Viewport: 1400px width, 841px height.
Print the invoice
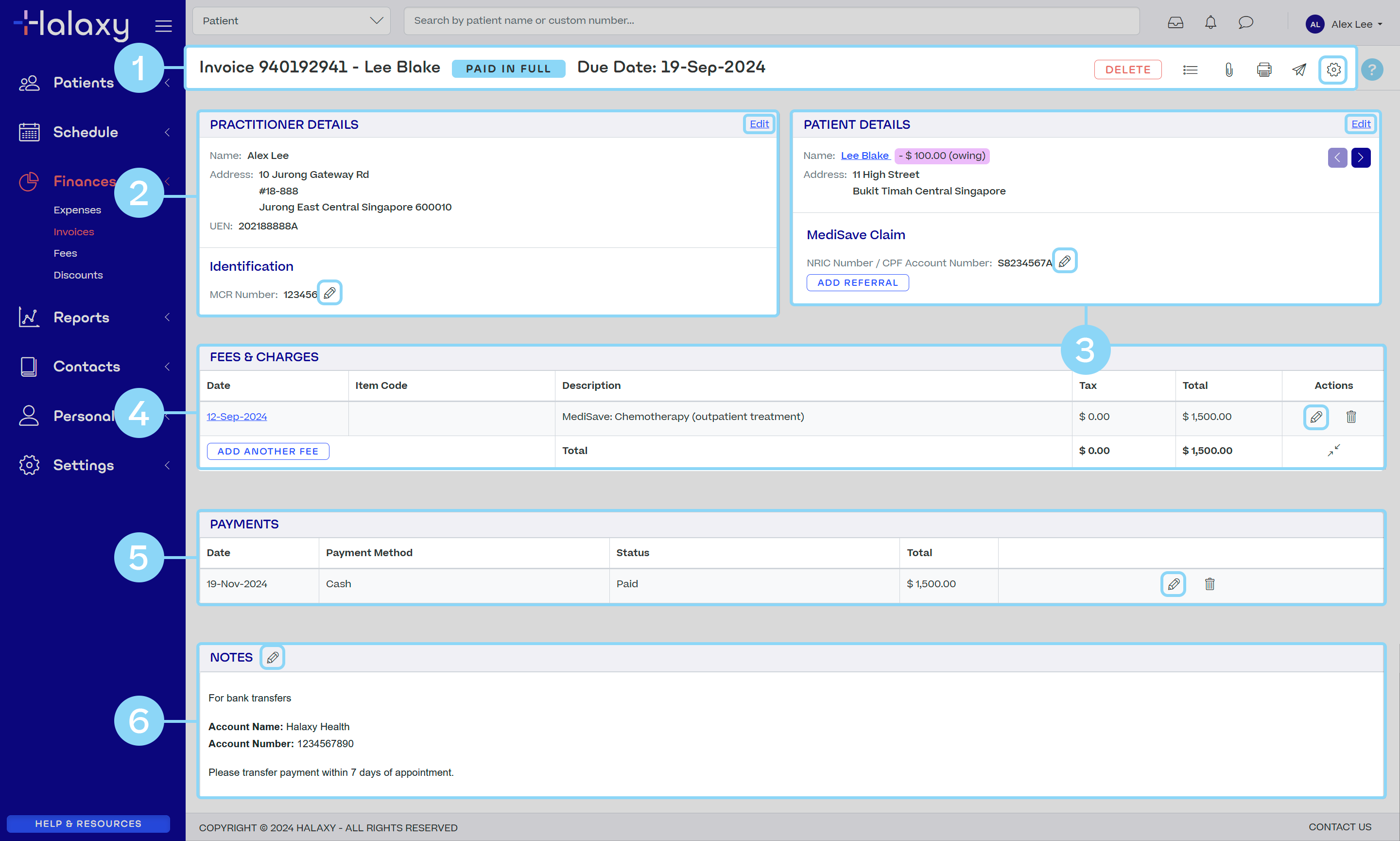tap(1264, 70)
